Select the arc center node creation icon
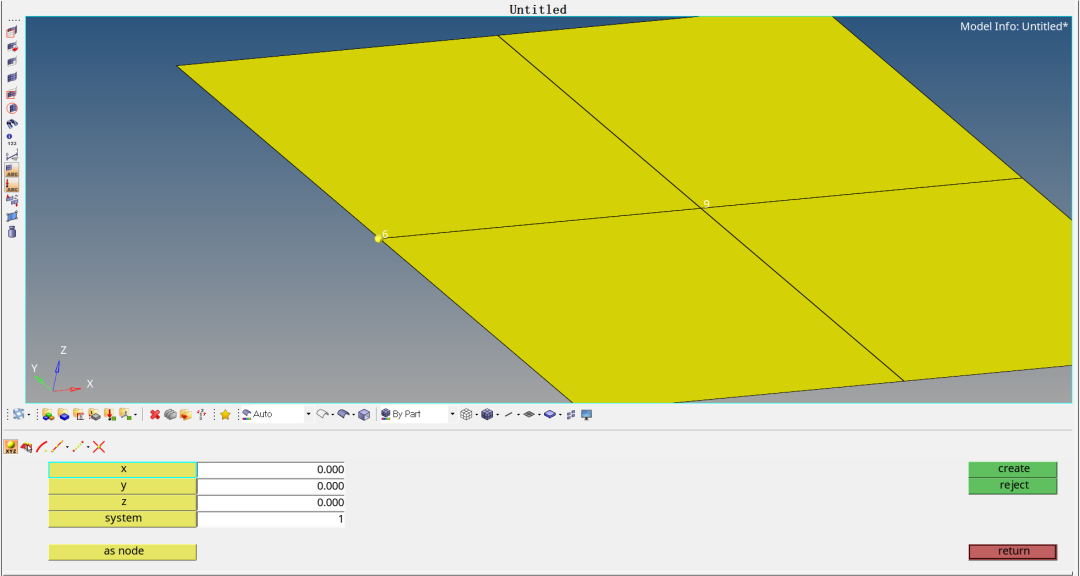Viewport: 1080px width, 576px height. (41, 447)
